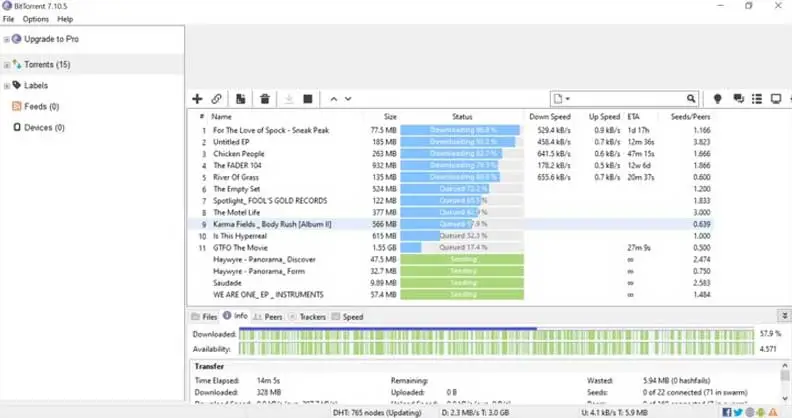Switch to the Peers tab
The height and width of the screenshot is (418, 792).
coord(268,317)
